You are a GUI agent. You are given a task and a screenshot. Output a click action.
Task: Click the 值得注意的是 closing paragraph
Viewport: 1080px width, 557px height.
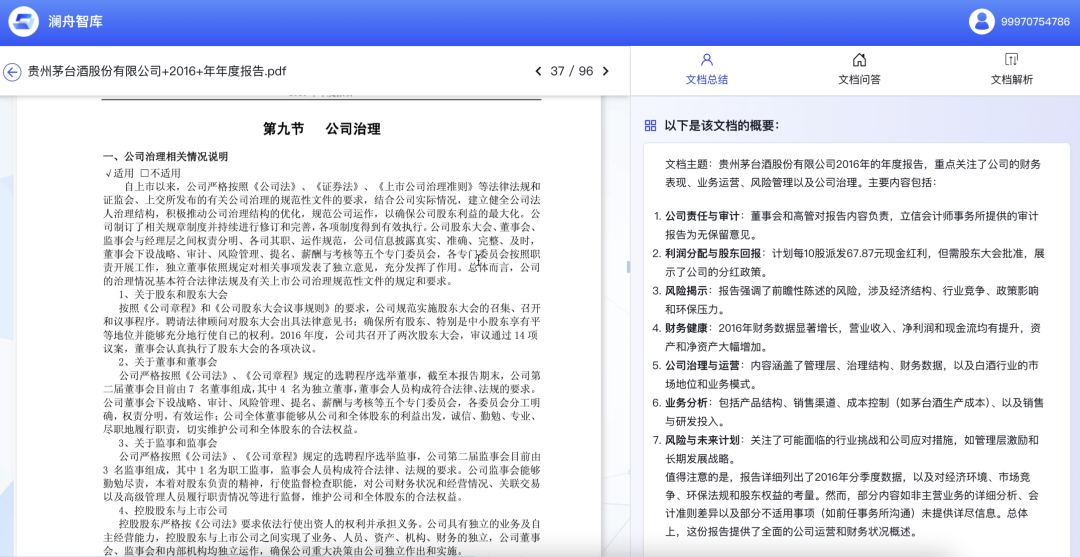tap(853, 505)
